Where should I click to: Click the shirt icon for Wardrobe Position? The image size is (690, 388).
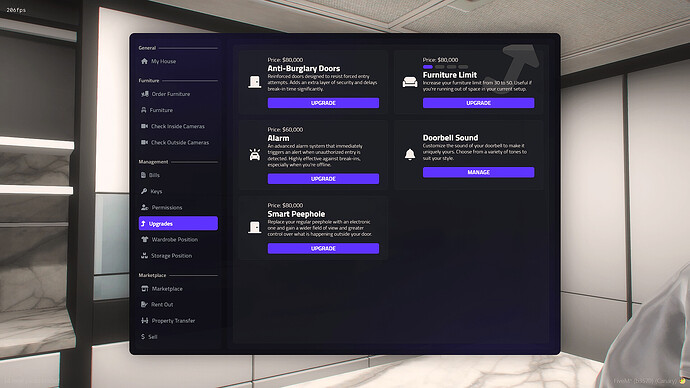(145, 239)
